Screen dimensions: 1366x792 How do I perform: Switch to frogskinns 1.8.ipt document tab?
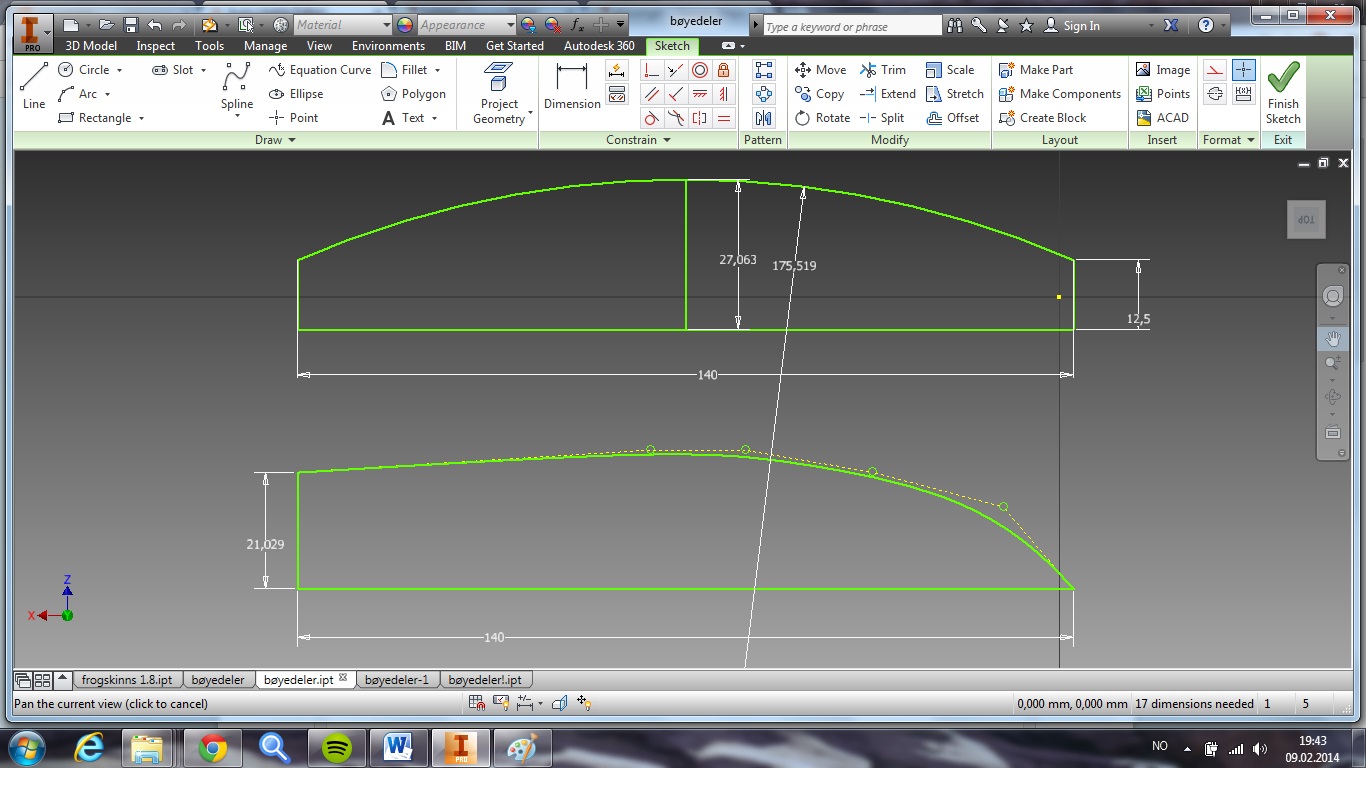click(127, 680)
